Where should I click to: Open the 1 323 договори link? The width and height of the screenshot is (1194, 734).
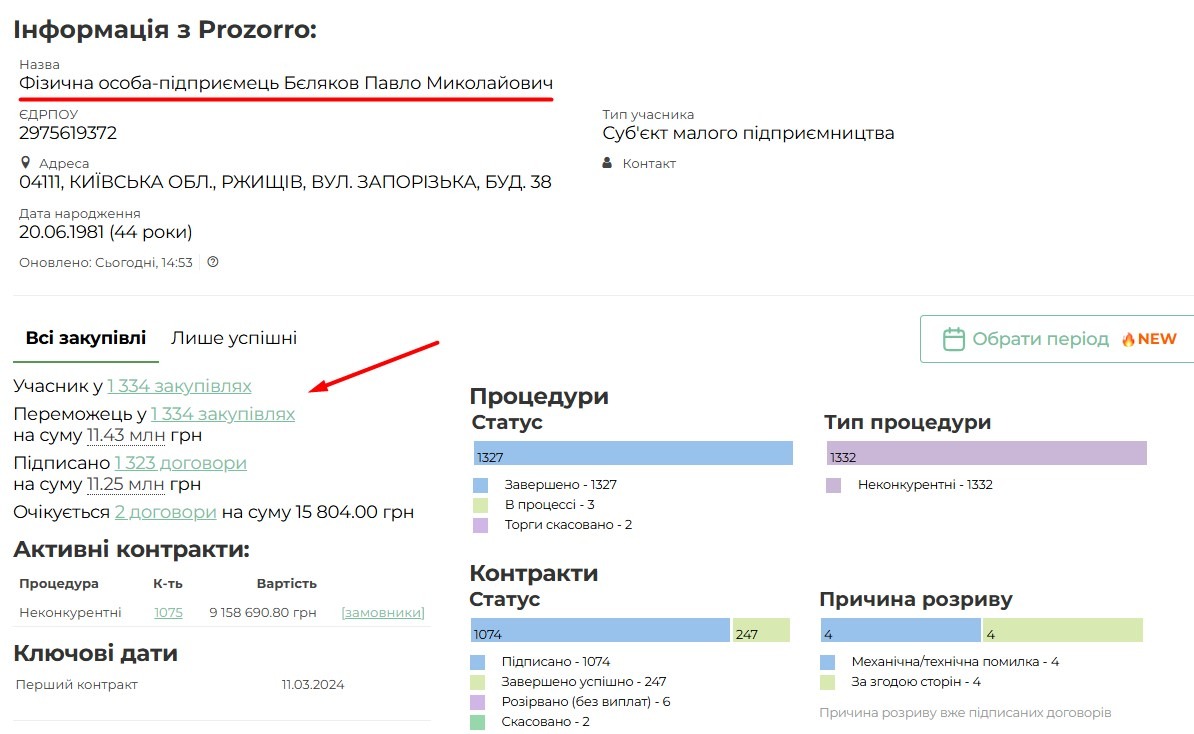pyautogui.click(x=180, y=463)
